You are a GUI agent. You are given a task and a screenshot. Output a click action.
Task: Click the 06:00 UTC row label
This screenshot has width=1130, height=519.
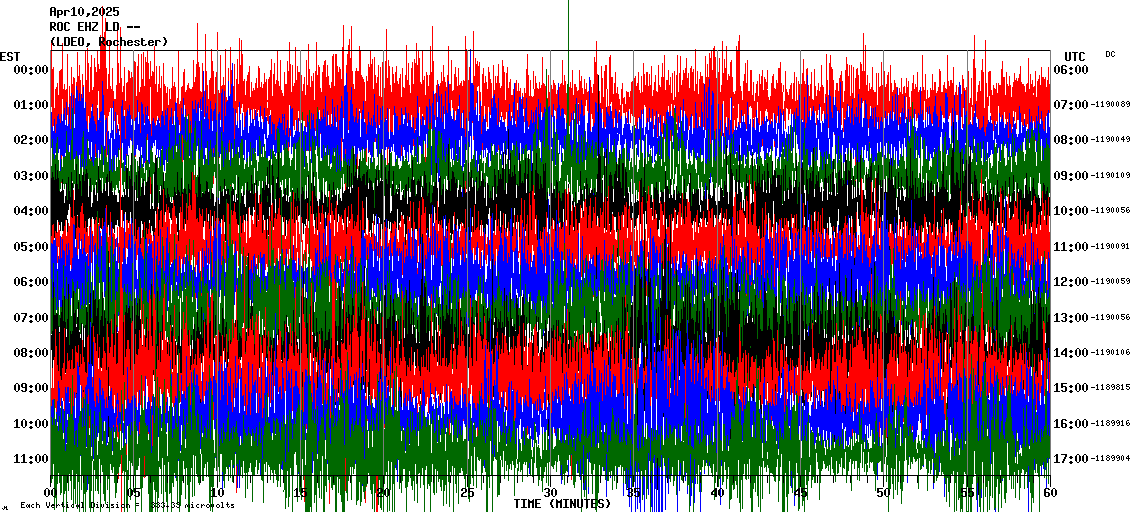[x=1070, y=70]
